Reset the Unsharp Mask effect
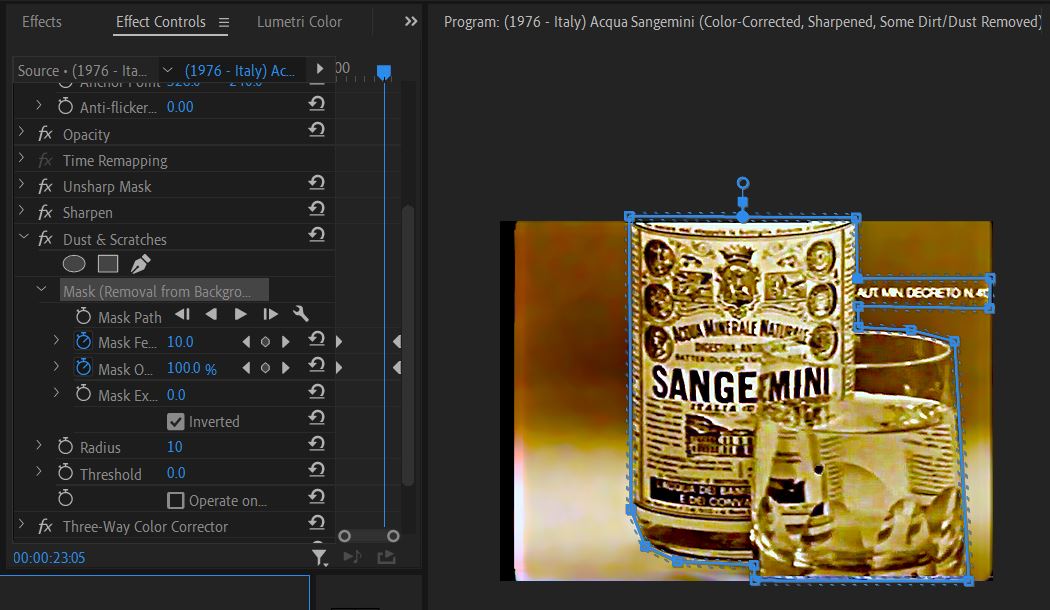1050x610 pixels. point(317,183)
